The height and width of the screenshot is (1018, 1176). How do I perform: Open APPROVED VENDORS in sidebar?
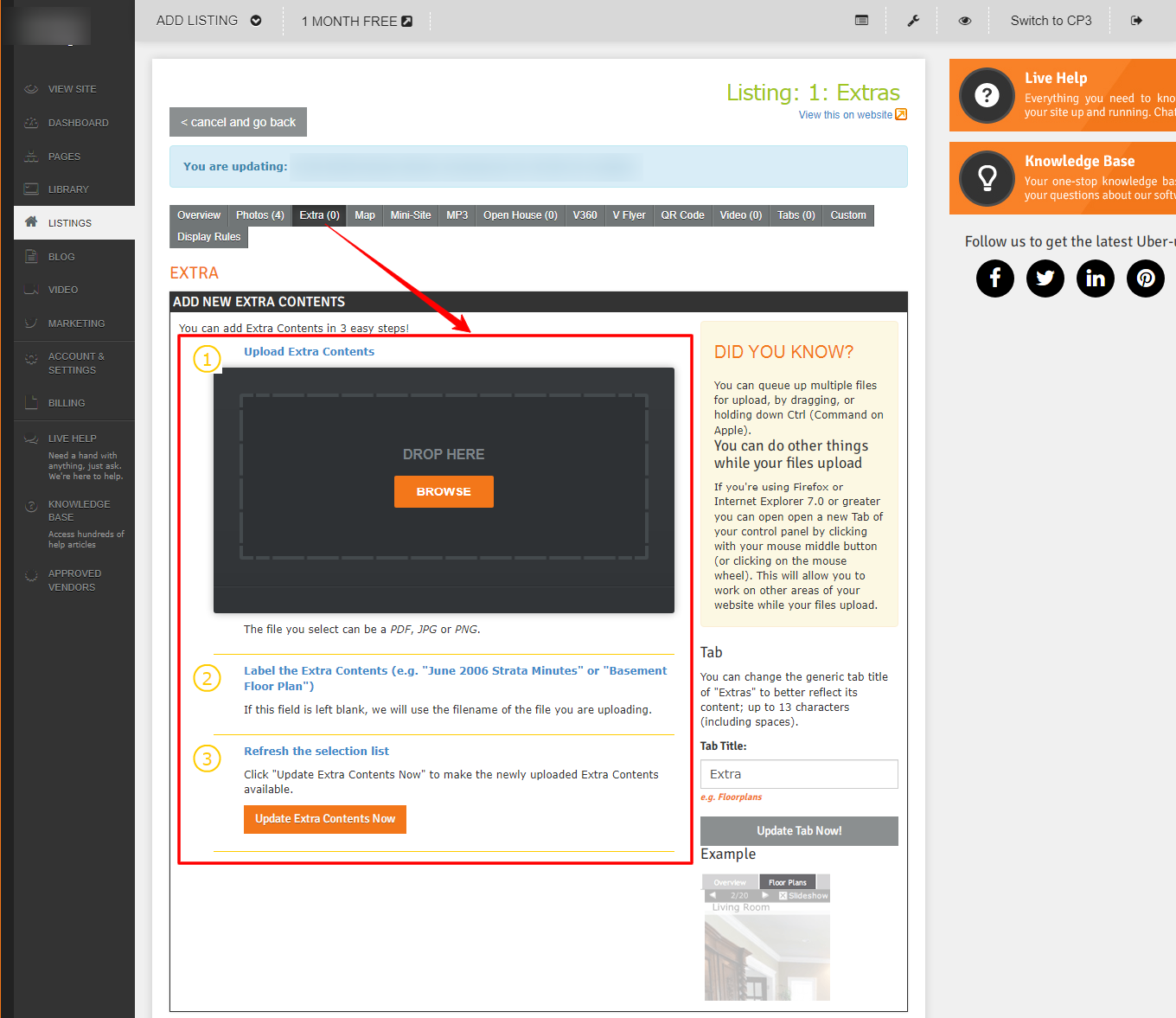tap(74, 580)
